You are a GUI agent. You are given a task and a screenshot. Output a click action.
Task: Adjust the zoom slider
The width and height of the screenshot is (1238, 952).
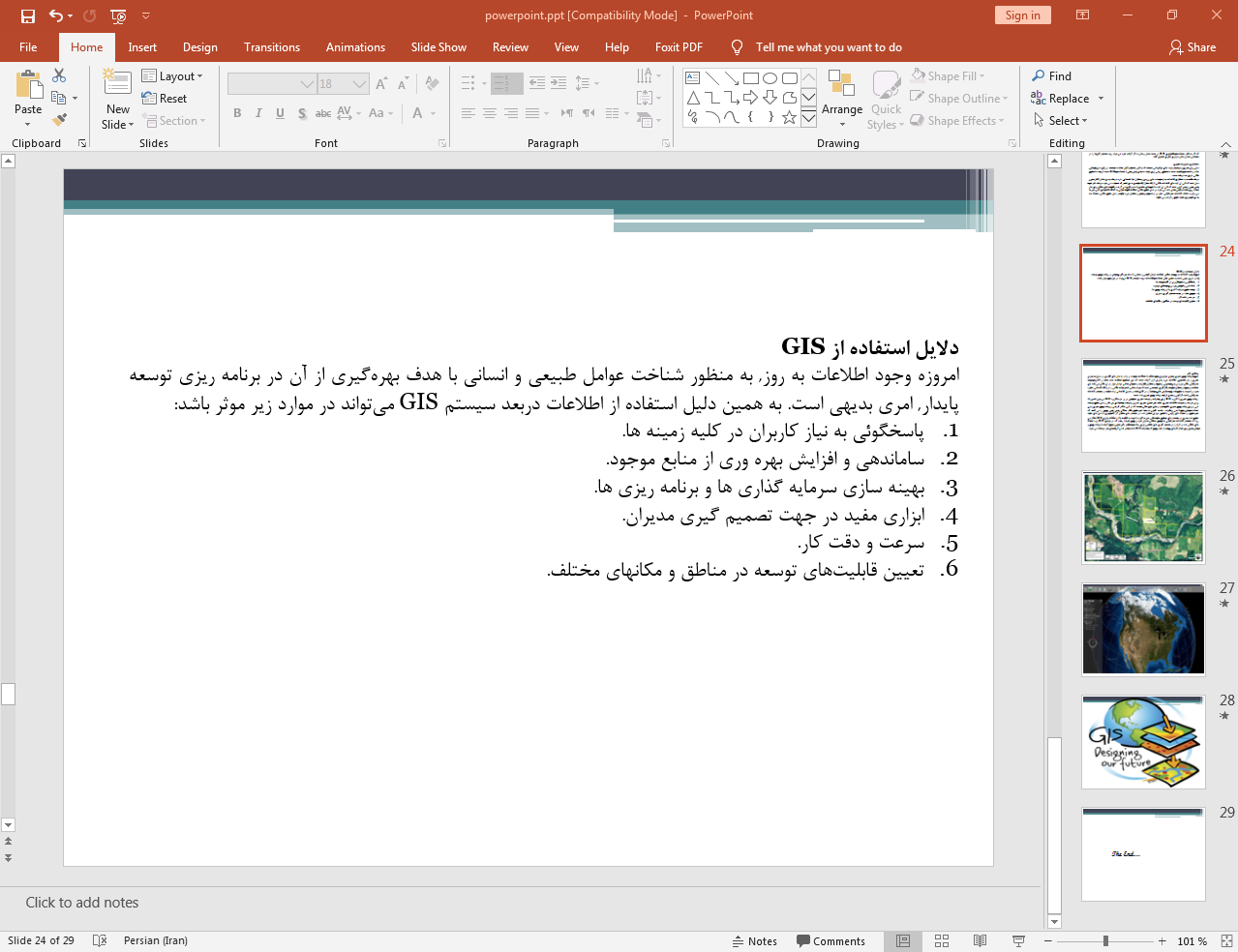[1105, 940]
